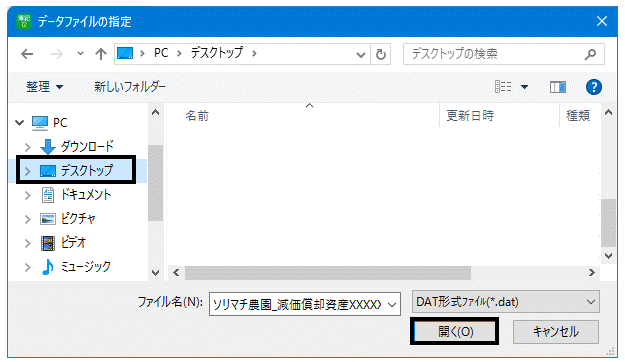Viewport: 625px width, 362px height.
Task: Expand the デスクトップ folder node
Action: 28,171
